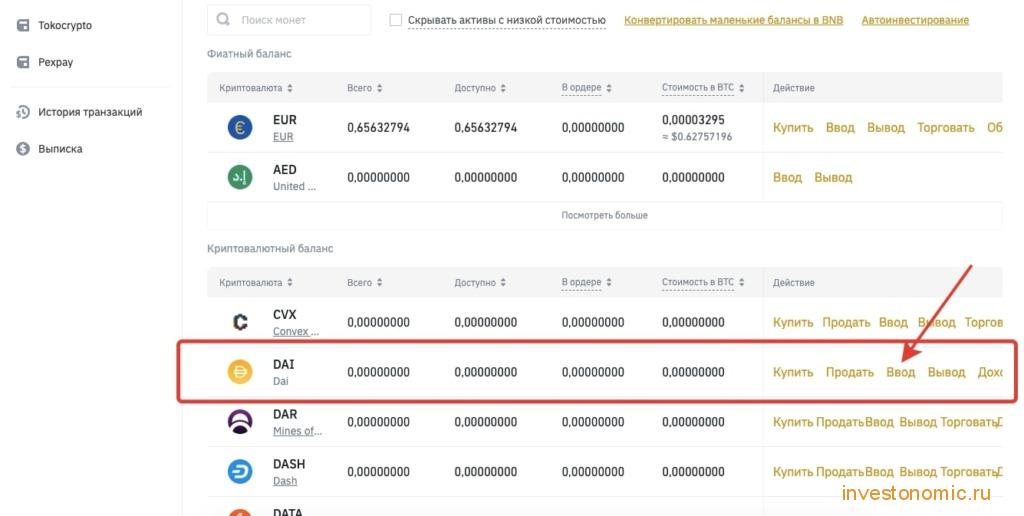Click Ввод in EUR row
This screenshot has width=1024, height=516.
pyautogui.click(x=840, y=127)
